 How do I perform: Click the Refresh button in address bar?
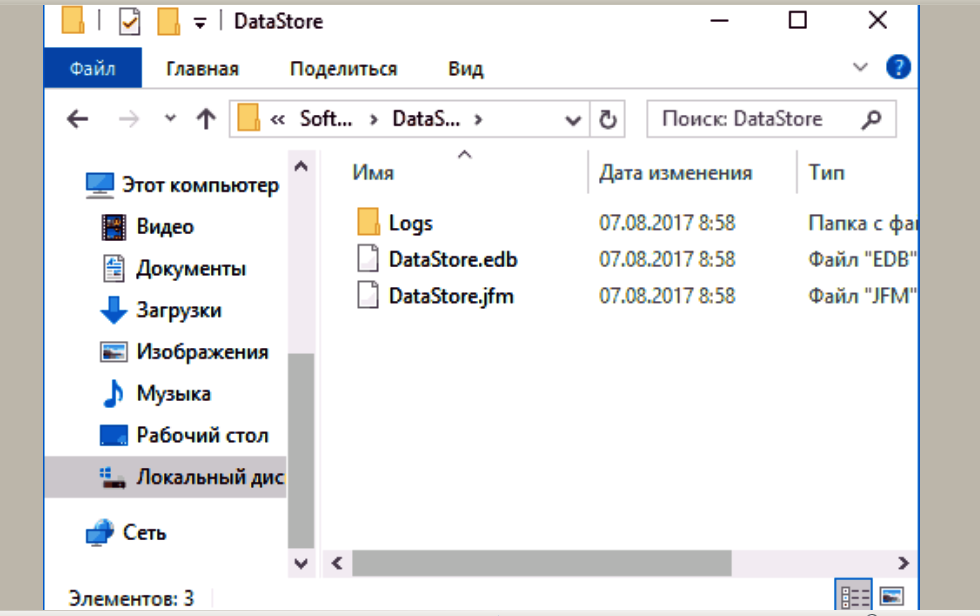(606, 119)
